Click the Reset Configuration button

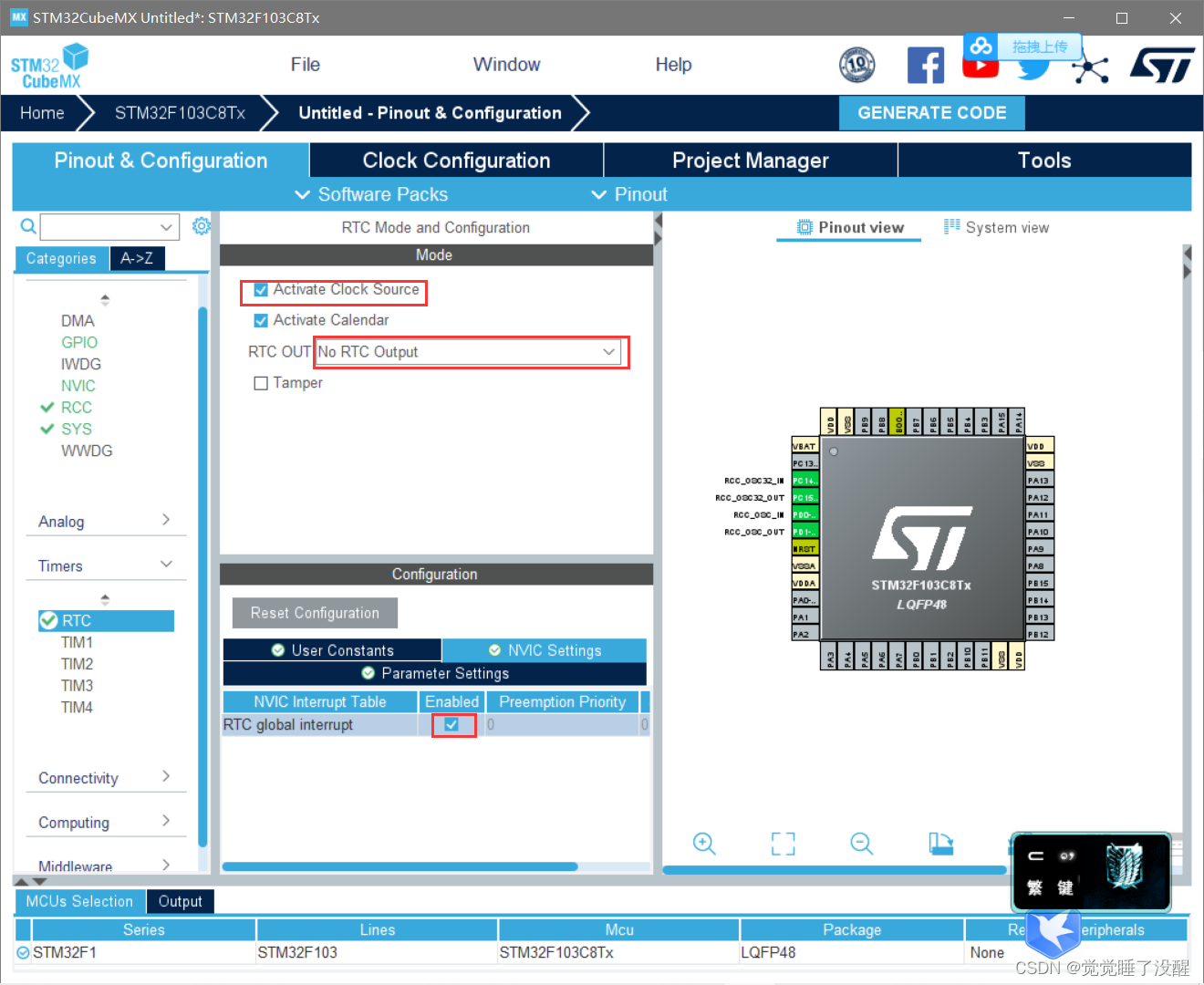tap(315, 613)
